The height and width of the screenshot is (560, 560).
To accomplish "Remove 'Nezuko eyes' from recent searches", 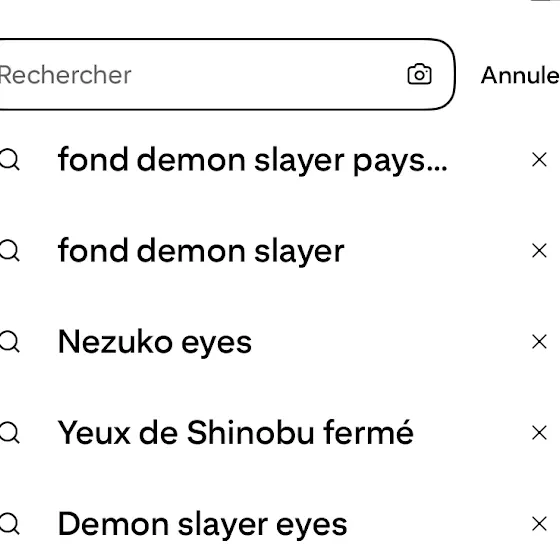I will pyautogui.click(x=539, y=342).
